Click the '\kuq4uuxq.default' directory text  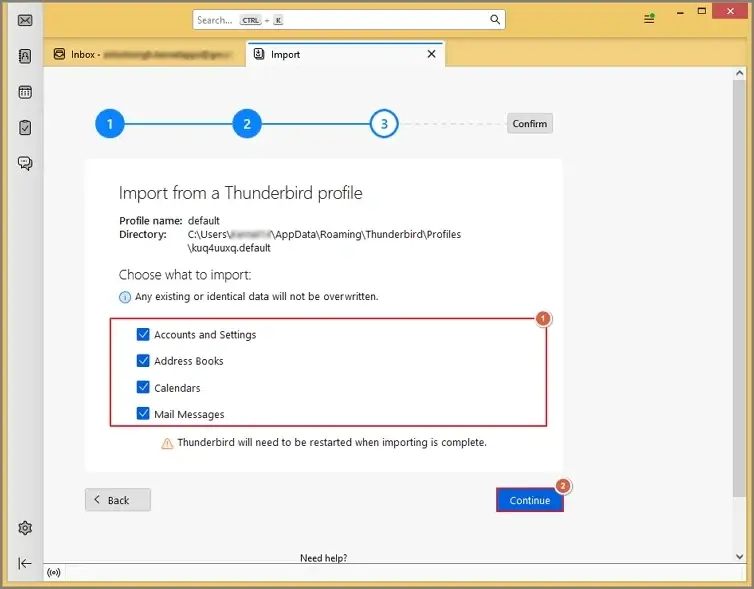point(229,248)
